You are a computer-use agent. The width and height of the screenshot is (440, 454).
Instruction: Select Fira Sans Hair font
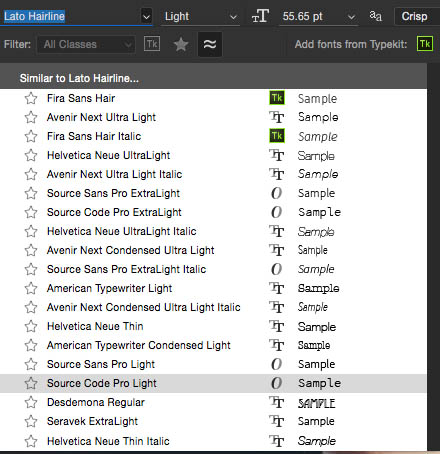click(213, 98)
